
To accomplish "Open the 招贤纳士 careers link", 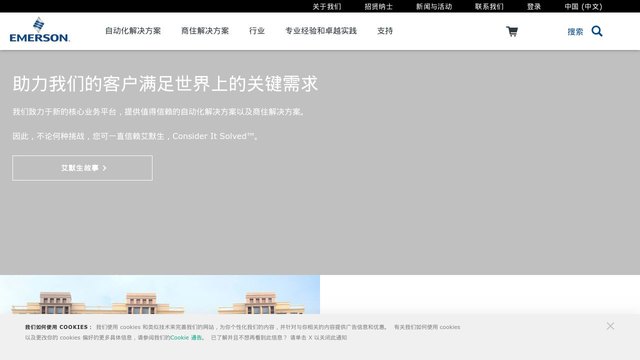I will click(x=378, y=7).
